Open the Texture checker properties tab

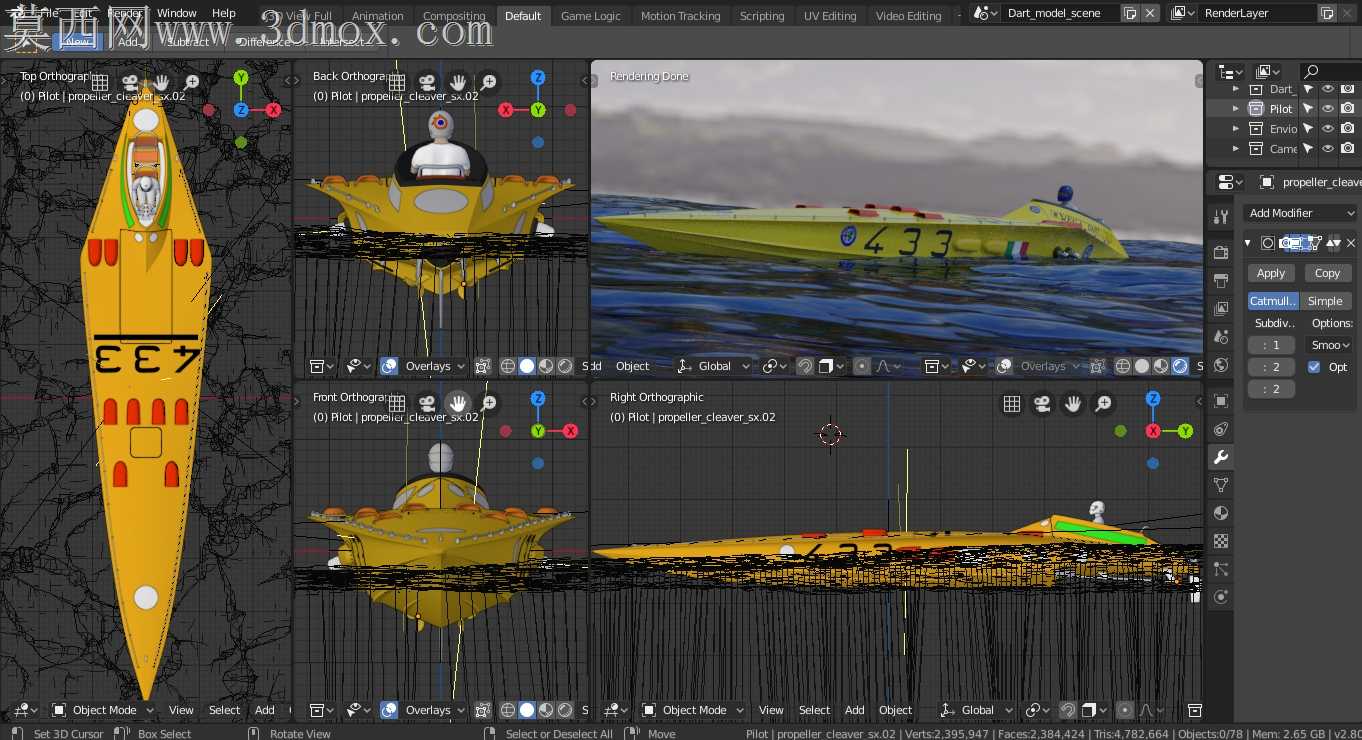click(1220, 541)
